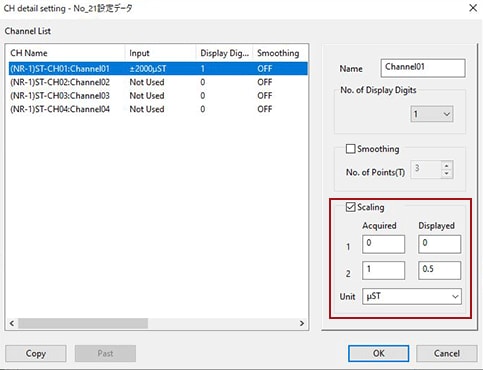Open the Unit µST dropdown
The width and height of the screenshot is (483, 370).
(x=412, y=296)
